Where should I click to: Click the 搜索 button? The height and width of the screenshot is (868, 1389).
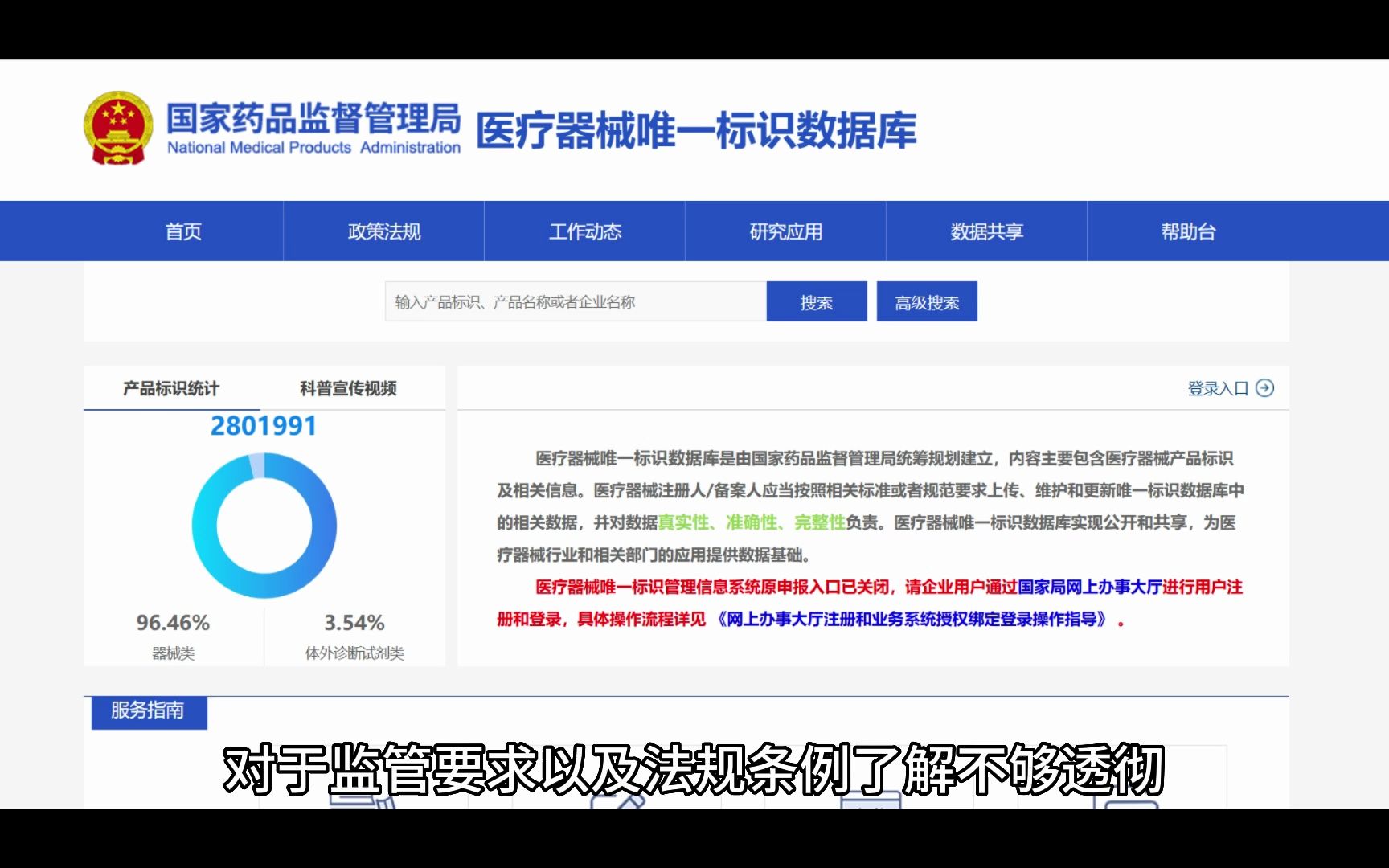tap(817, 301)
